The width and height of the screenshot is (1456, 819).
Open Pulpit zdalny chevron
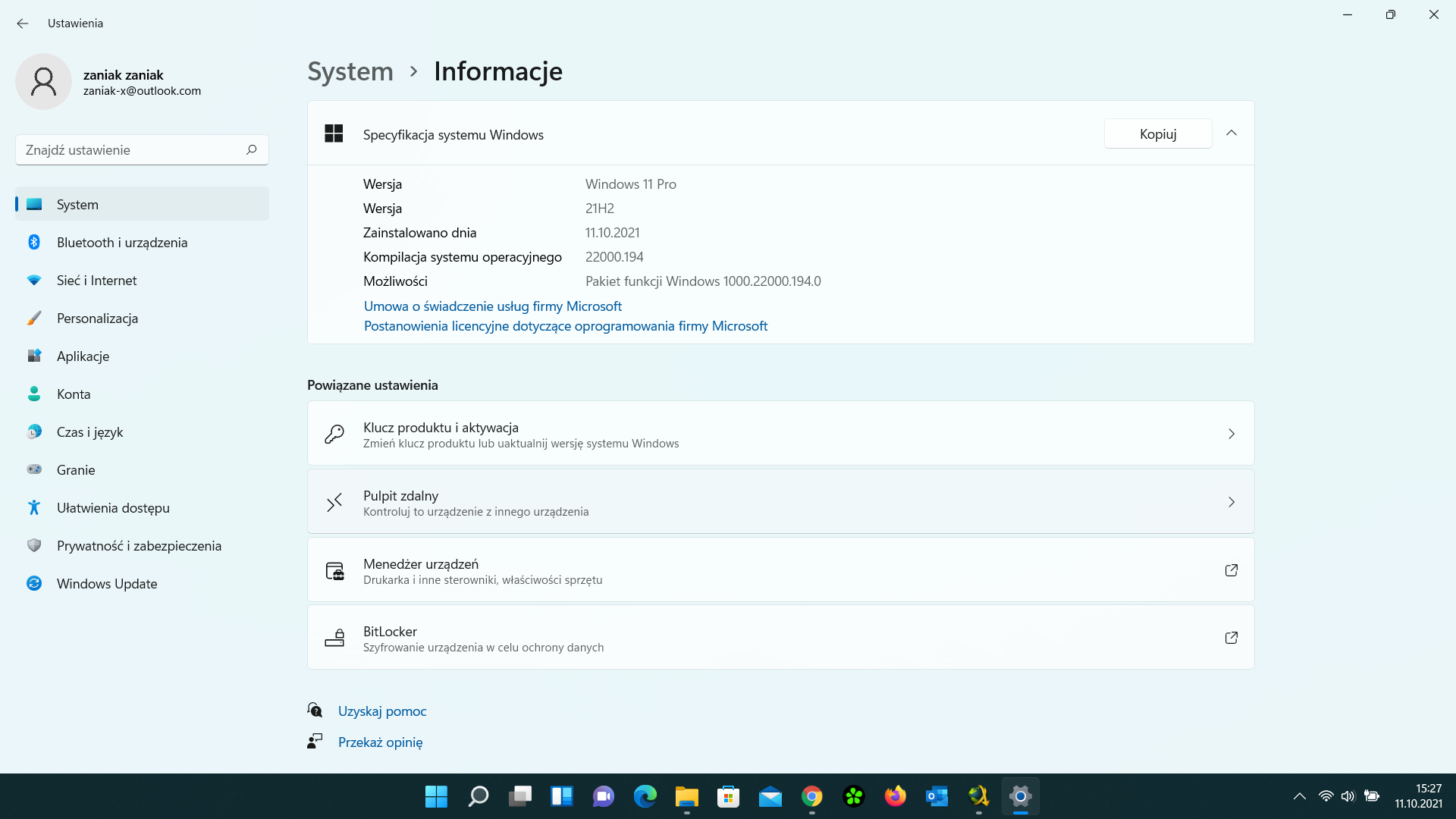[x=1232, y=502]
